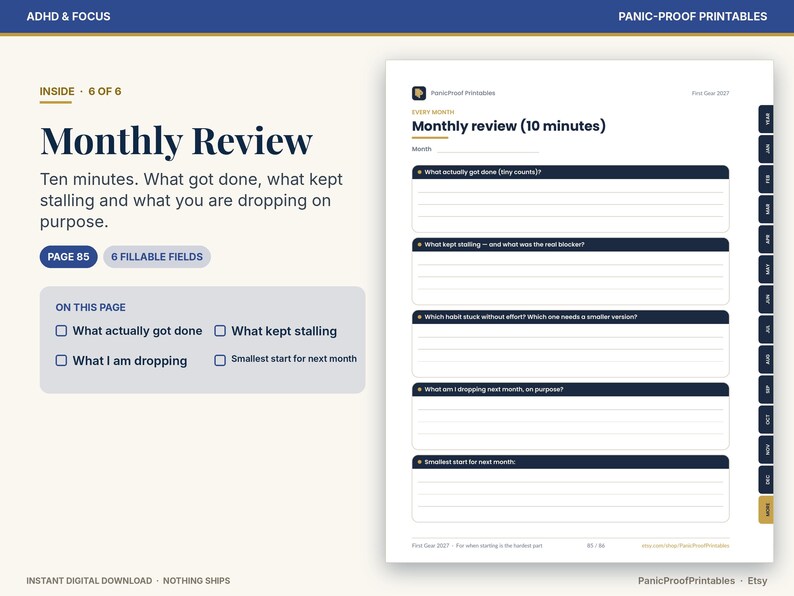This screenshot has width=794, height=596.
Task: Check the Smallest start for next month box
Action: pos(220,361)
